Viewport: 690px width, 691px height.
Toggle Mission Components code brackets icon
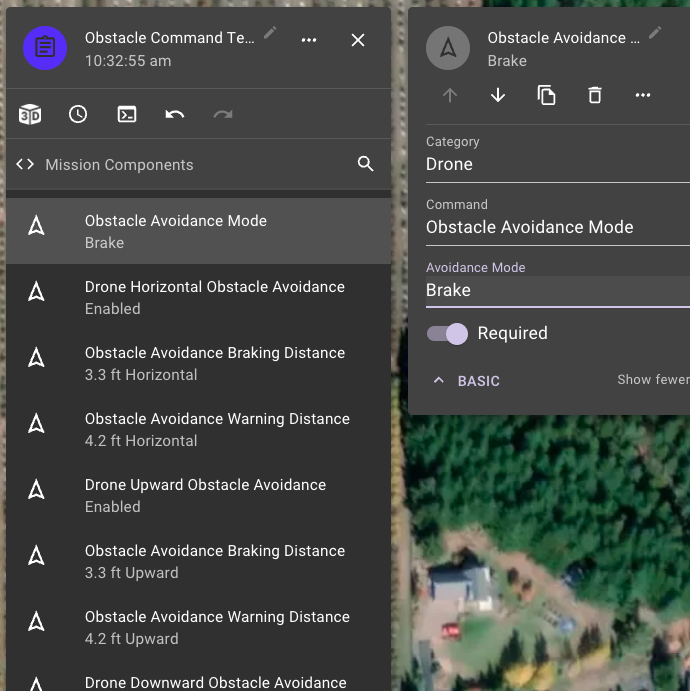coord(25,164)
